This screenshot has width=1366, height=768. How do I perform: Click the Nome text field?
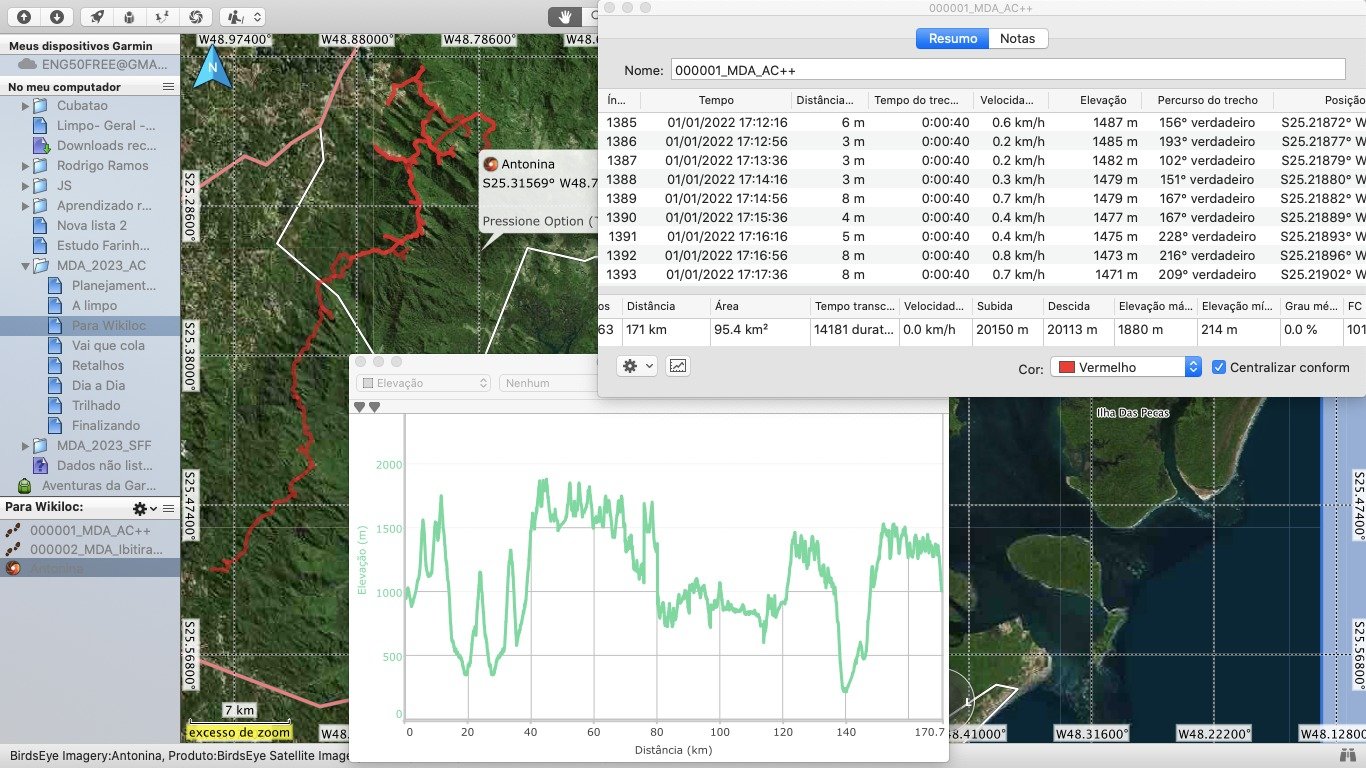pos(1007,70)
